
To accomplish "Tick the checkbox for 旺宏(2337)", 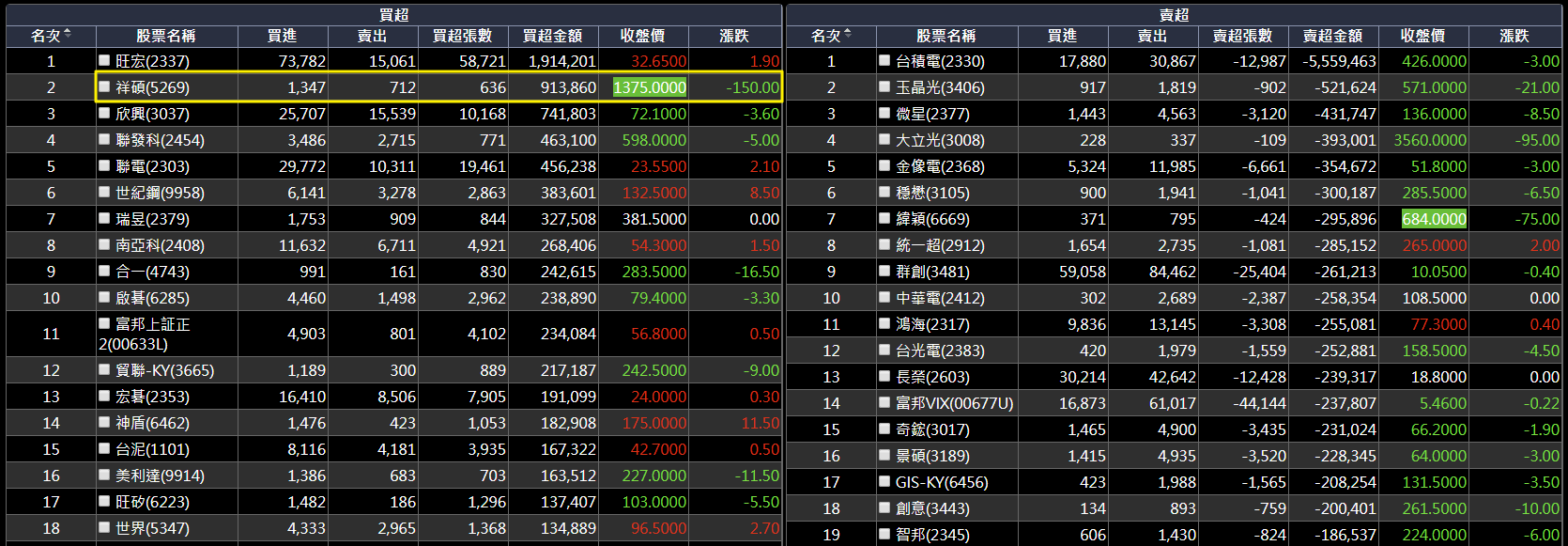I will (104, 60).
